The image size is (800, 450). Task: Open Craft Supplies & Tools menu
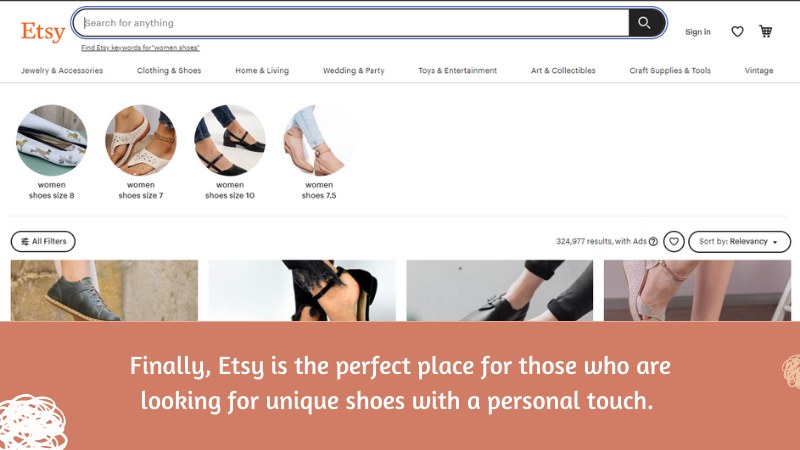[x=670, y=70]
